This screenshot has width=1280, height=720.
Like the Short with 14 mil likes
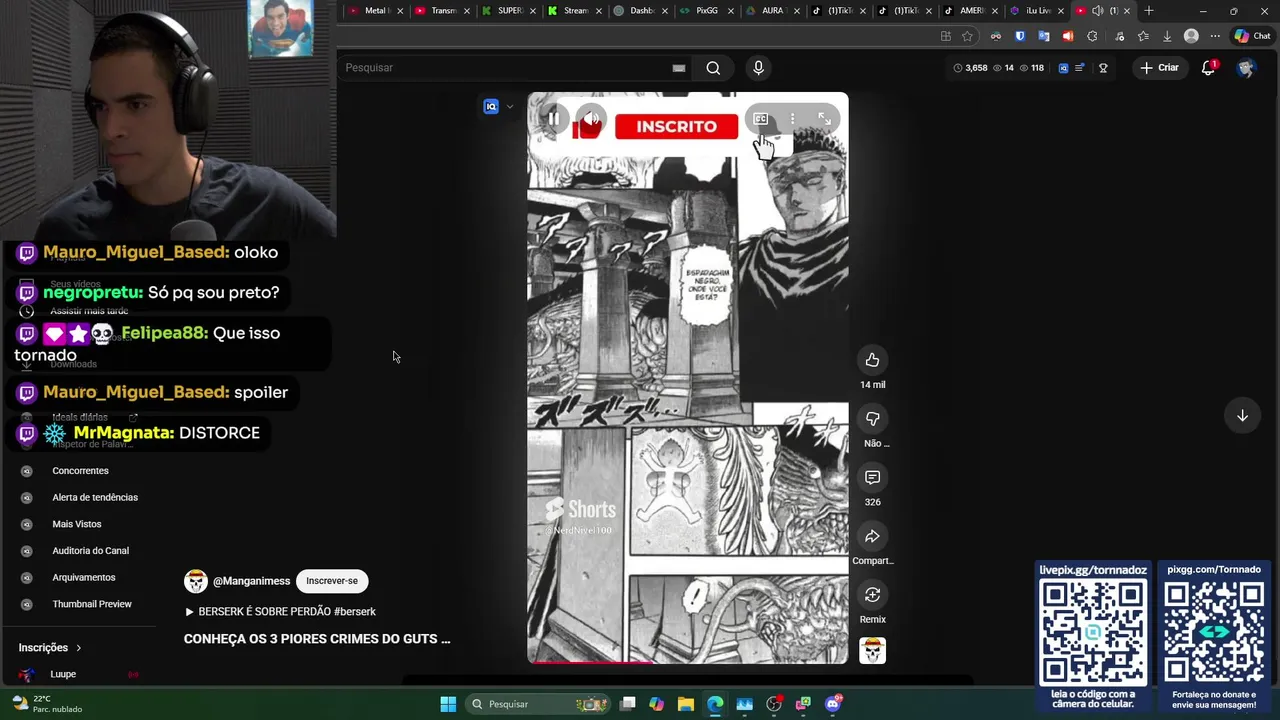tap(872, 360)
